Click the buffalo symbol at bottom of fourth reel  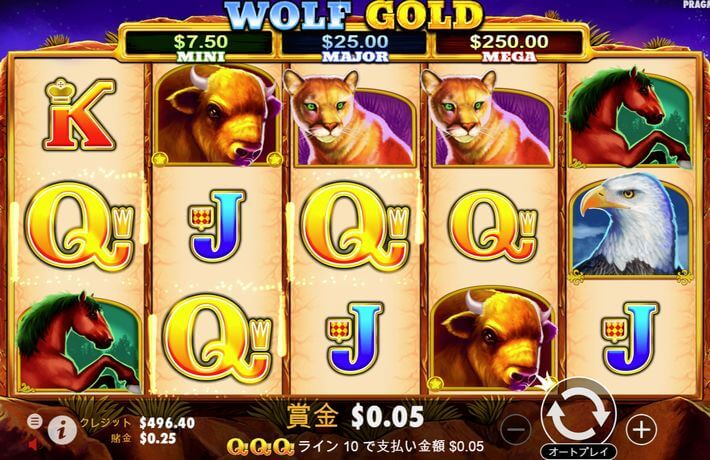point(491,340)
